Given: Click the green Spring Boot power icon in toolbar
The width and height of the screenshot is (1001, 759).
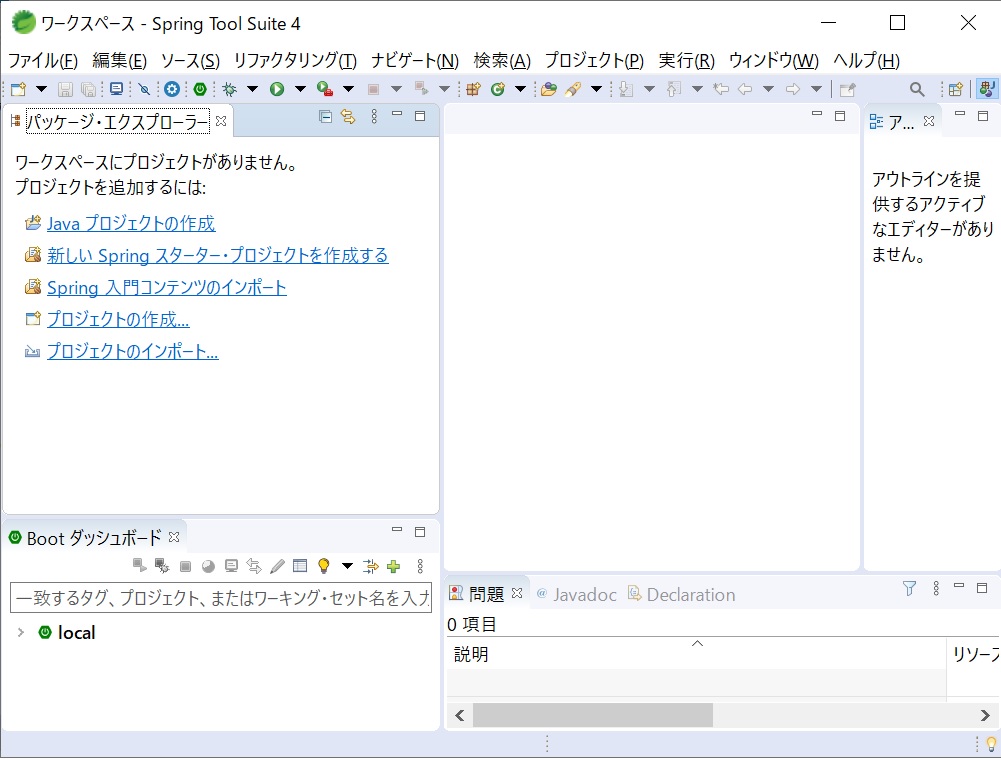Looking at the screenshot, I should [x=200, y=89].
